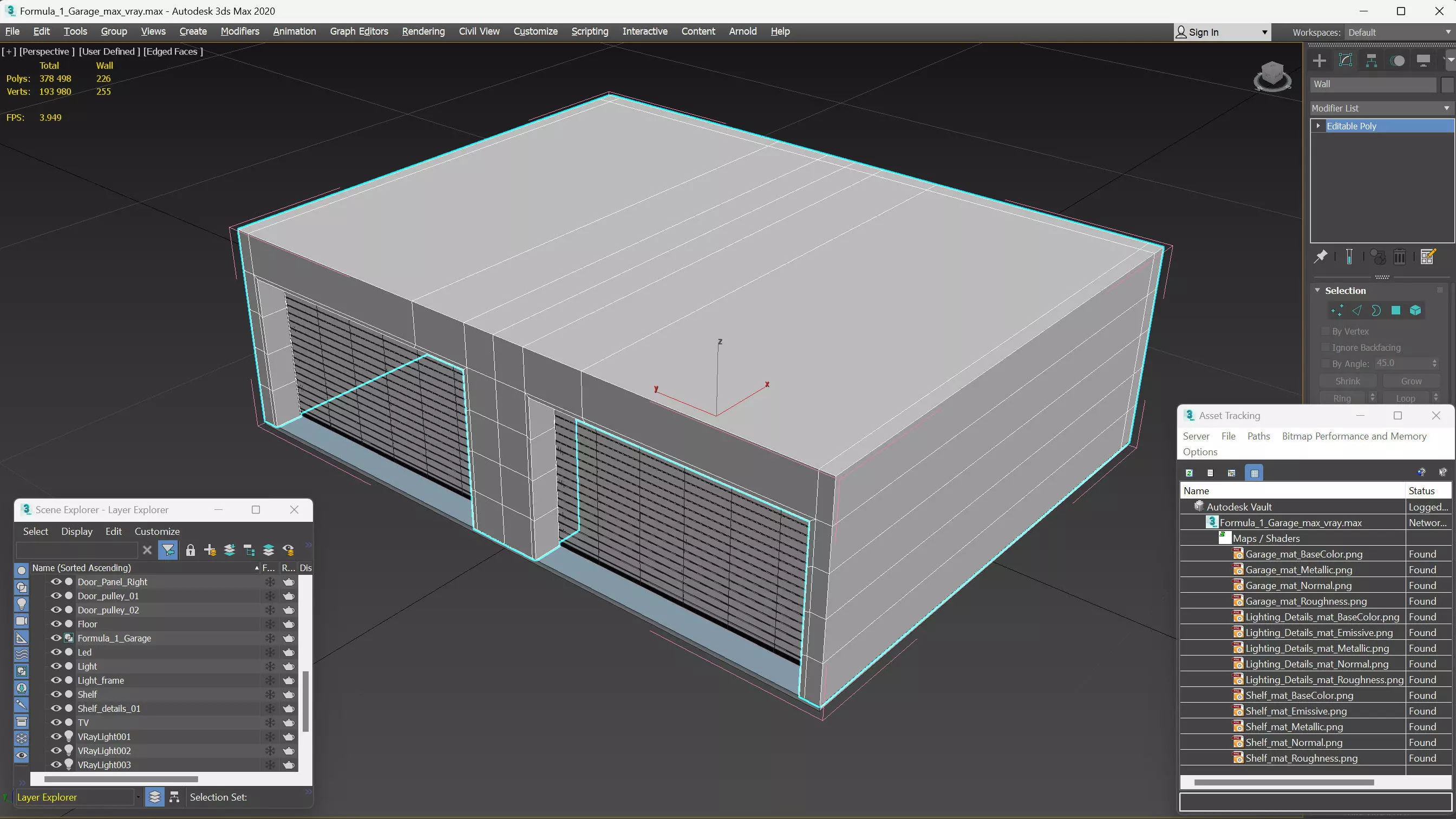The width and height of the screenshot is (1456, 819).
Task: Open the Hierarchy command panel tab
Action: (1371, 61)
